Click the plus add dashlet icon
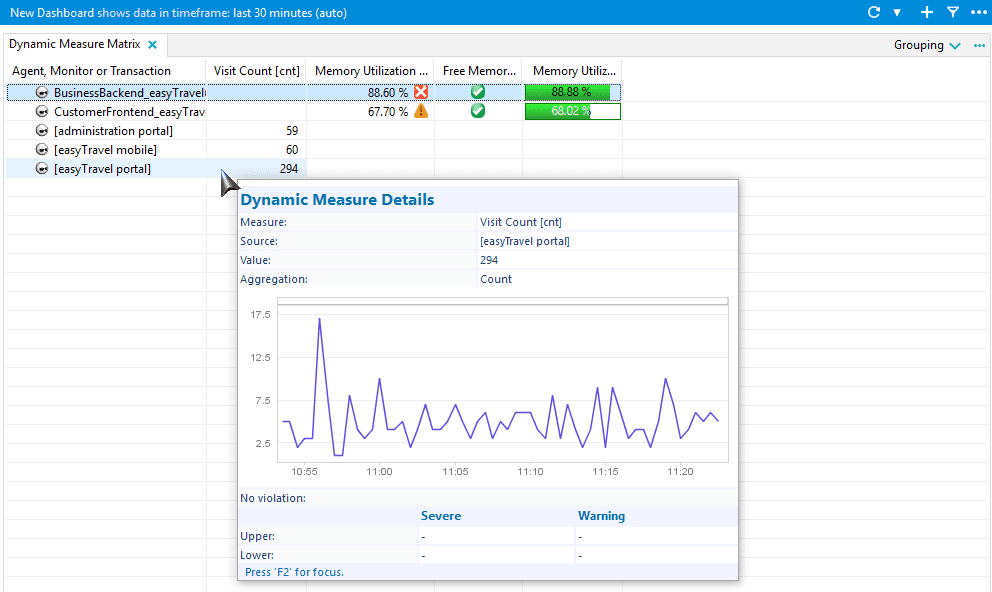 (x=926, y=12)
